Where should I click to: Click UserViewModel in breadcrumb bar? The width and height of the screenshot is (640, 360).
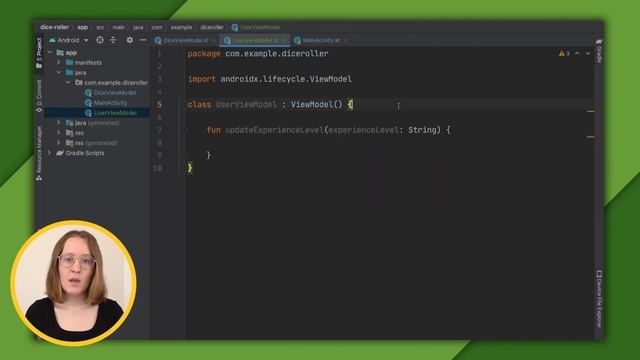pos(256,27)
